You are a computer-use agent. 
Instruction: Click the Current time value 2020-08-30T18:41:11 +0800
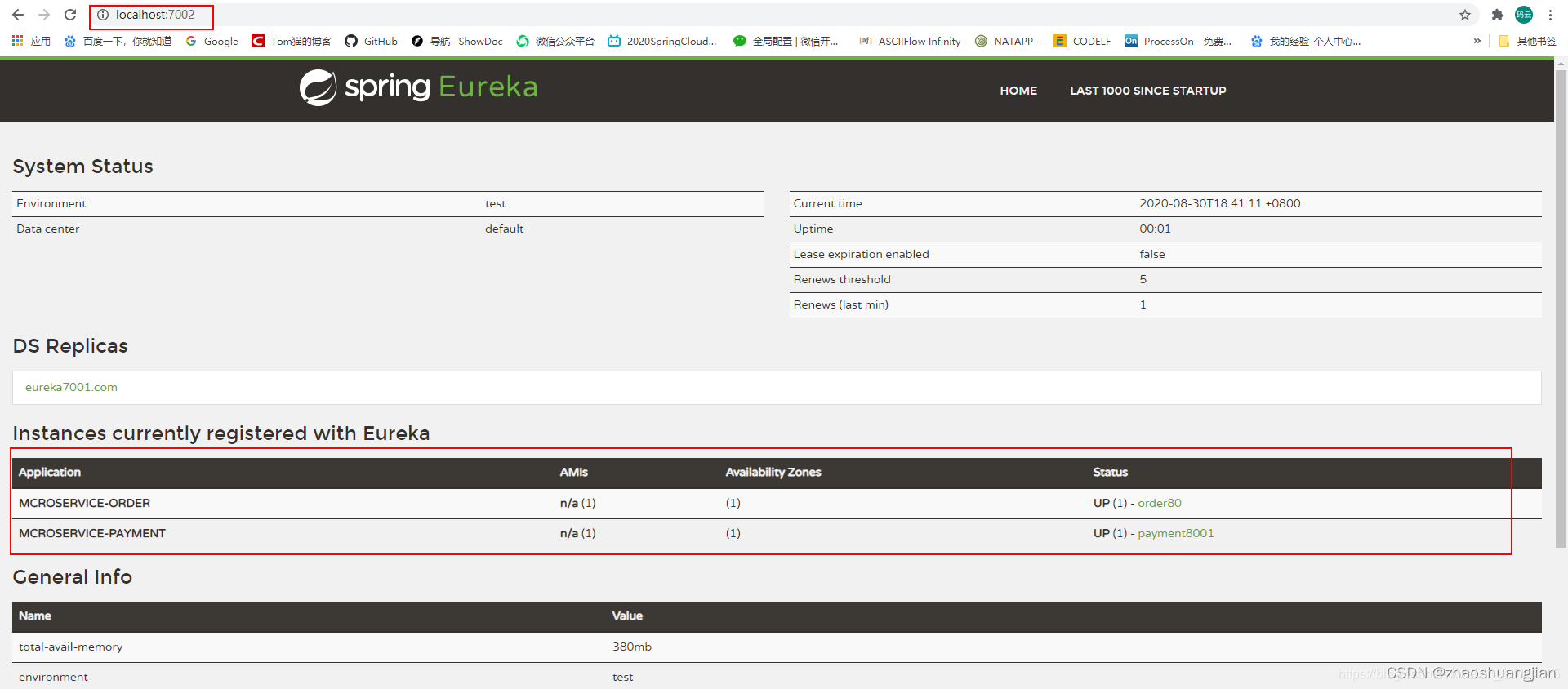point(1220,203)
